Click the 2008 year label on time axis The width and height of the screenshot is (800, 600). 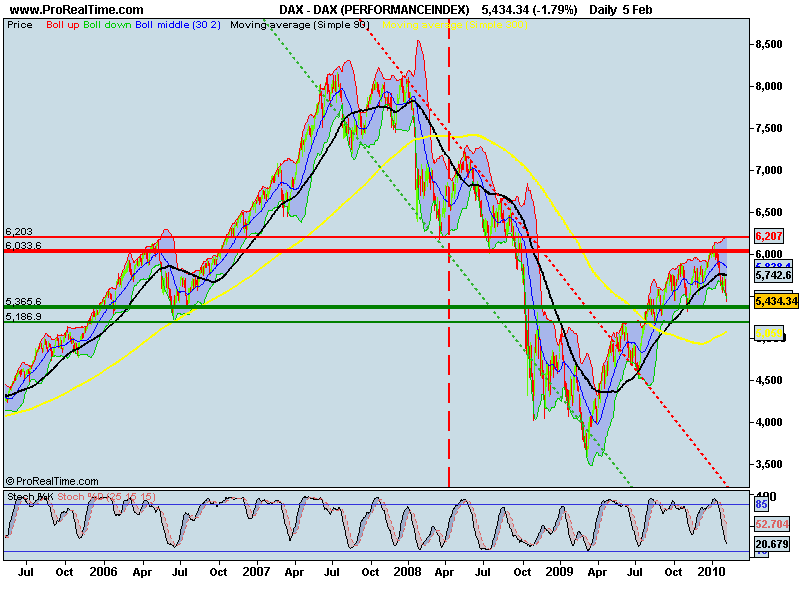[407, 571]
